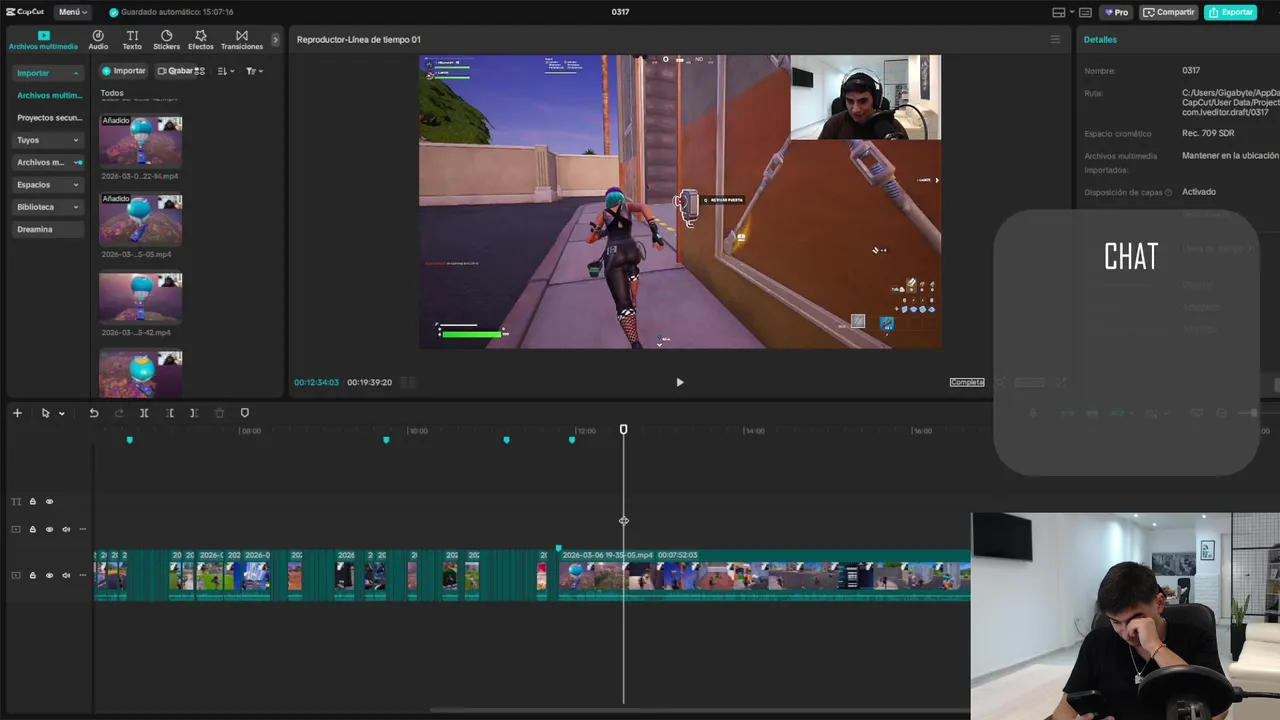
Task: Trim clip right of playhead
Action: coord(194,413)
